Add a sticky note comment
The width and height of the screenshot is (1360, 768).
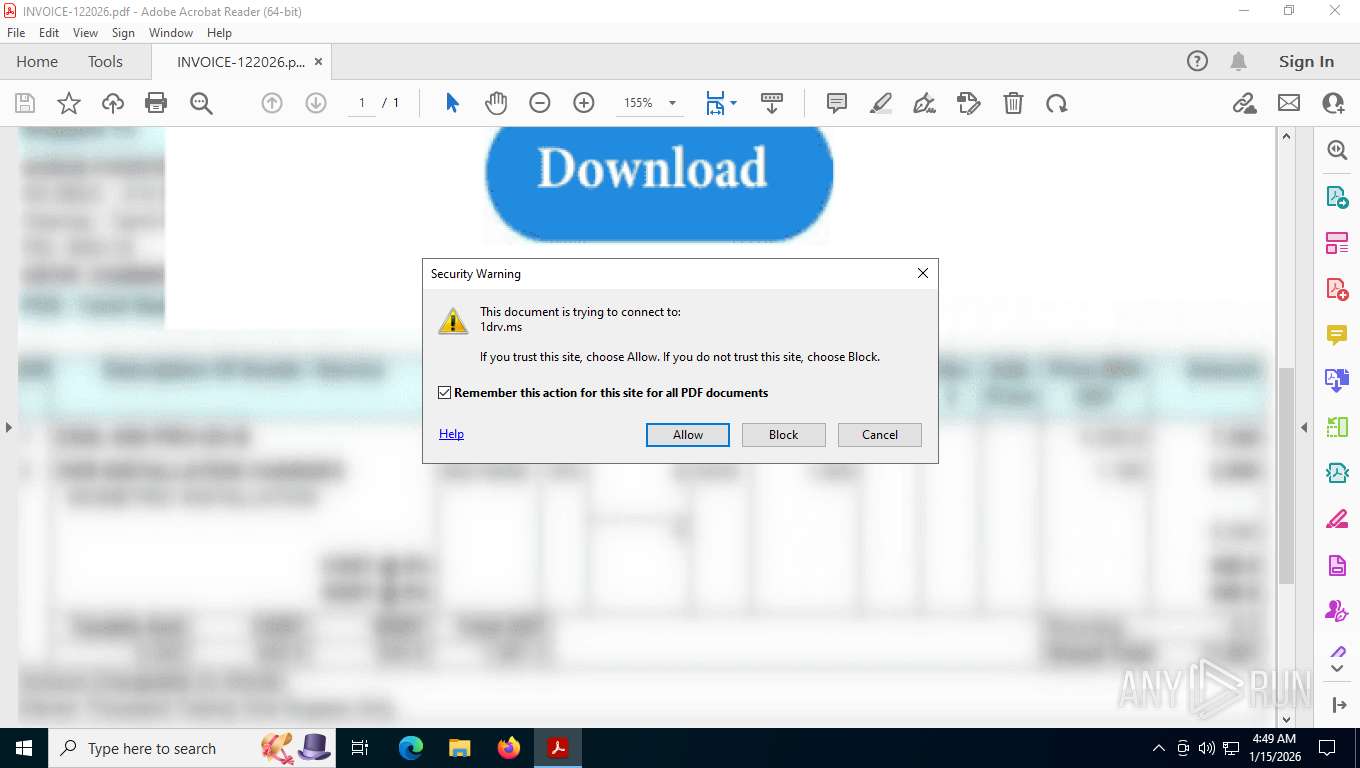(837, 103)
